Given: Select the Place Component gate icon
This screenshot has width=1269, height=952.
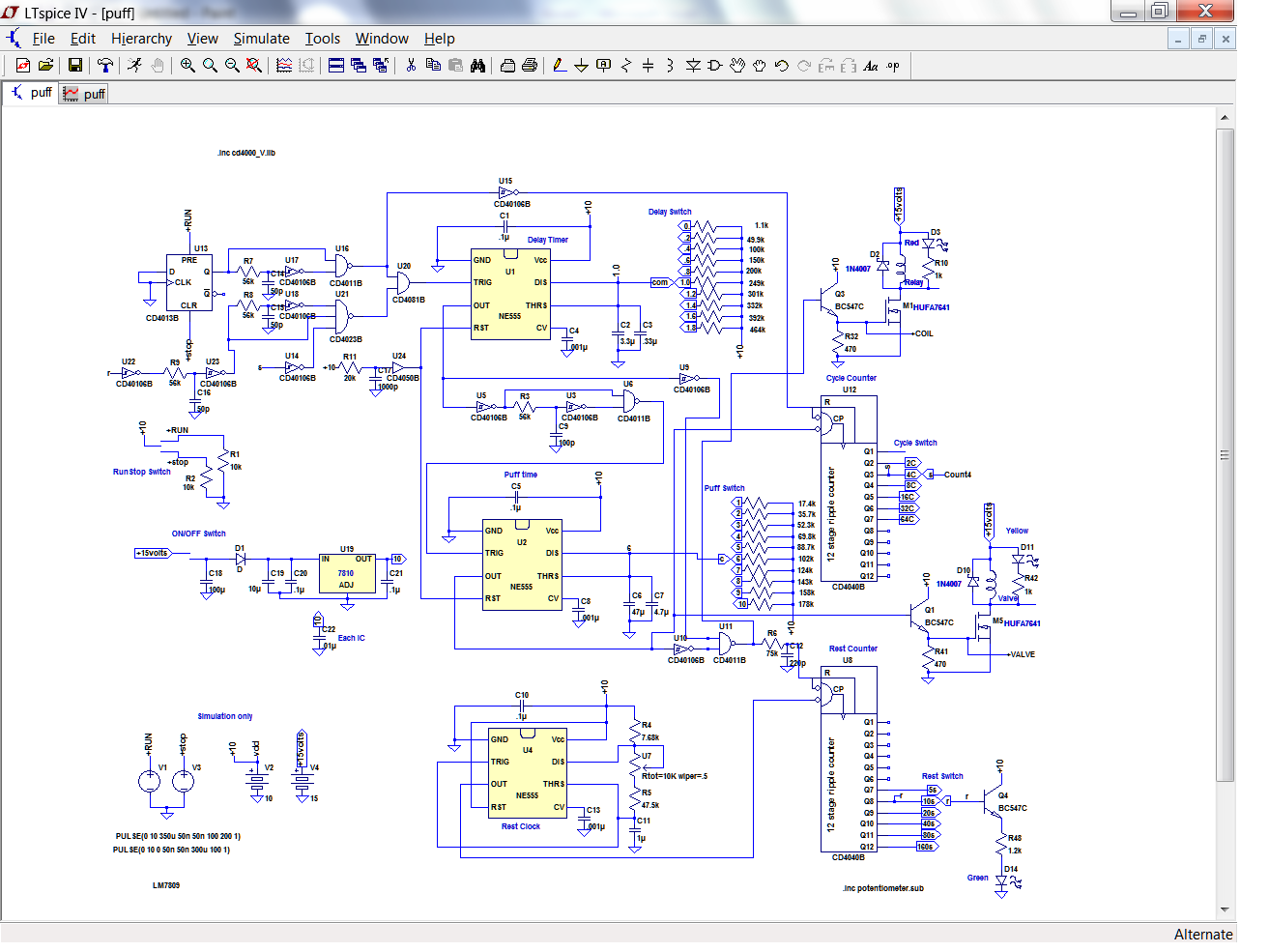Looking at the screenshot, I should tap(715, 66).
